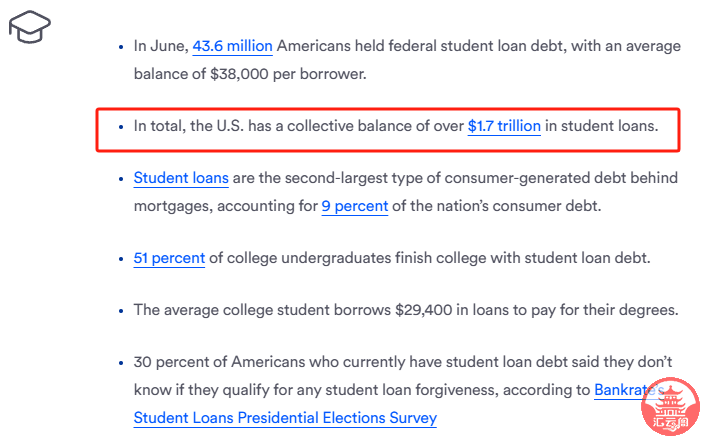Click the $29,400 amount in text
The image size is (705, 441).
click(424, 310)
